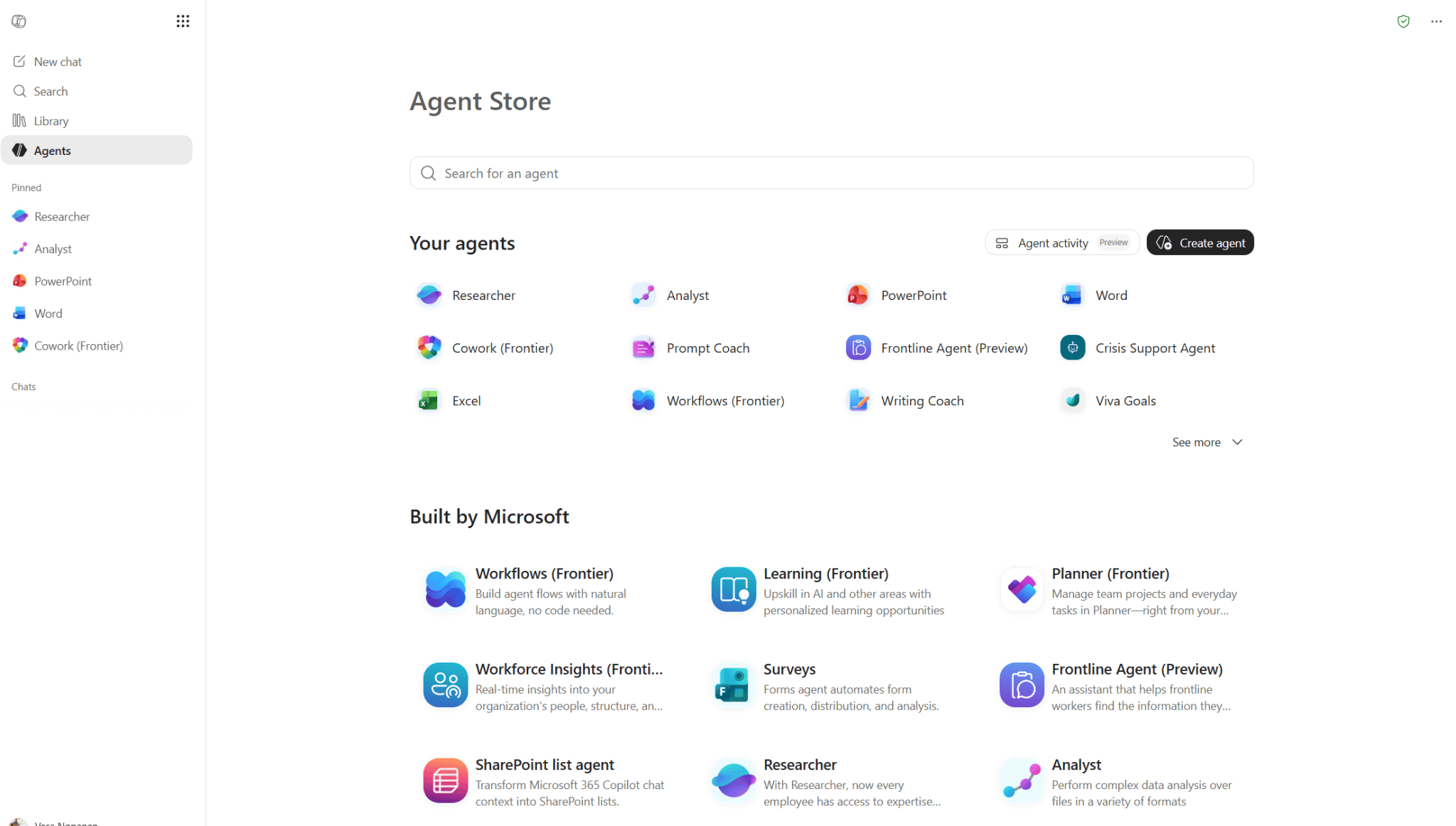Select the Agents sidebar item

[97, 151]
